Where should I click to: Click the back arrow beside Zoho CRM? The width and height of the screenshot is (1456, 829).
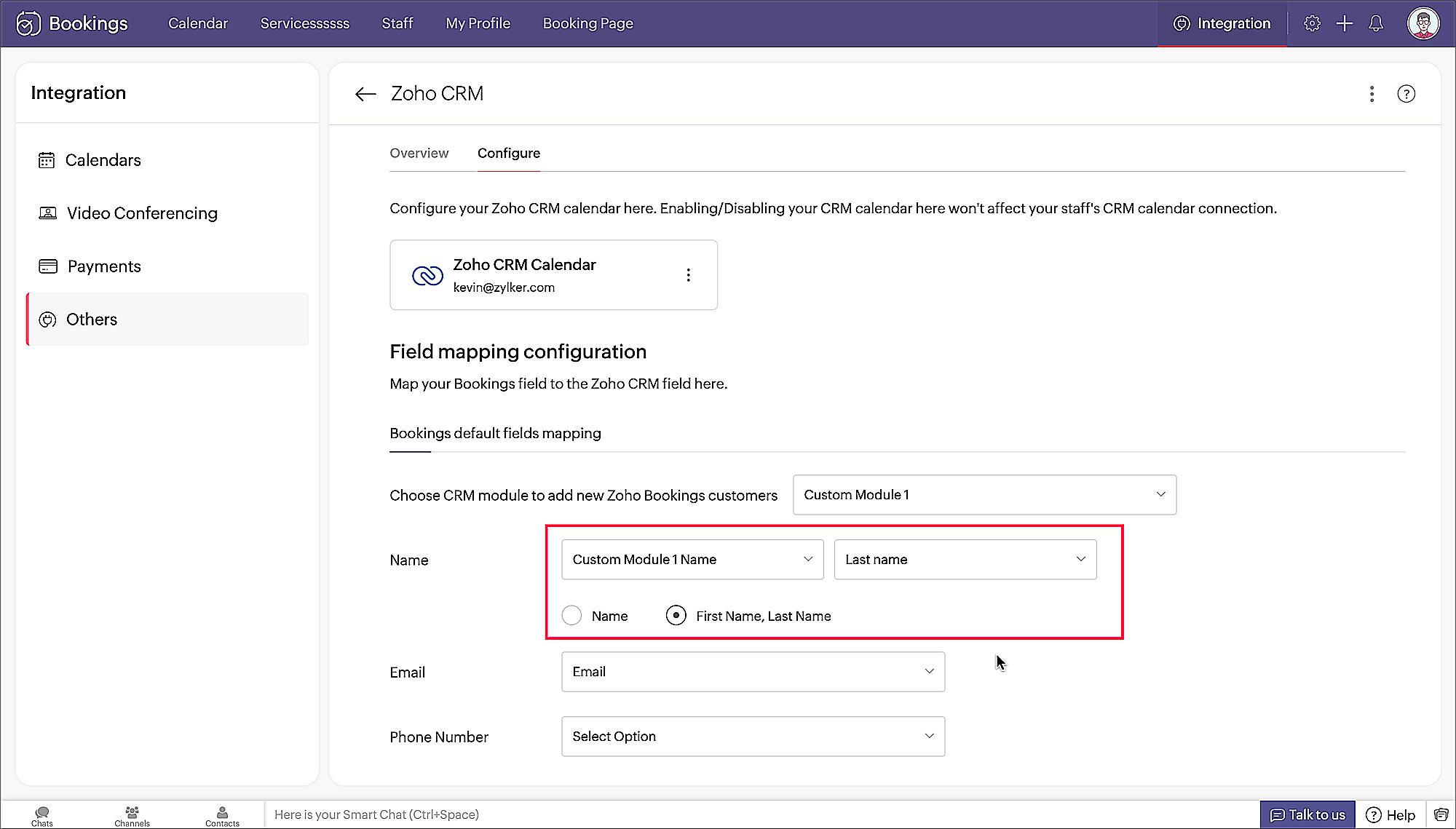pyautogui.click(x=365, y=94)
